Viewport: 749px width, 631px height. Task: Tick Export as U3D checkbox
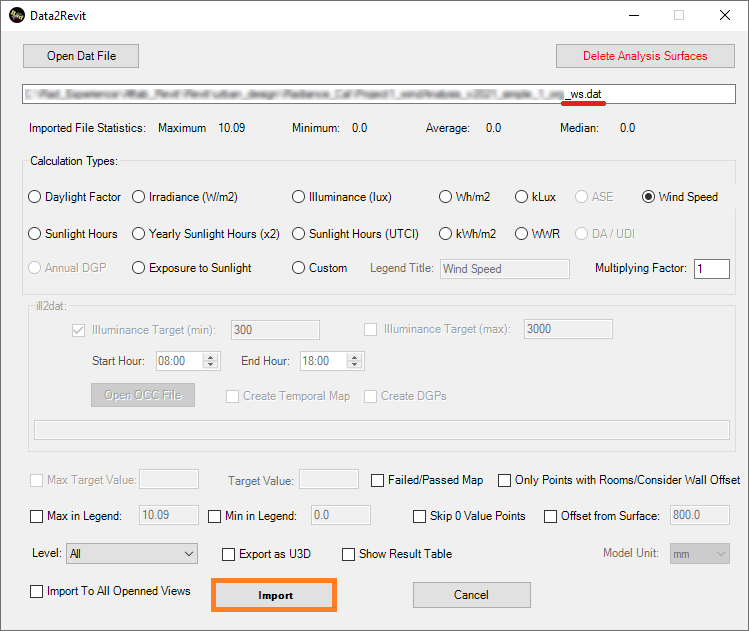(x=228, y=554)
